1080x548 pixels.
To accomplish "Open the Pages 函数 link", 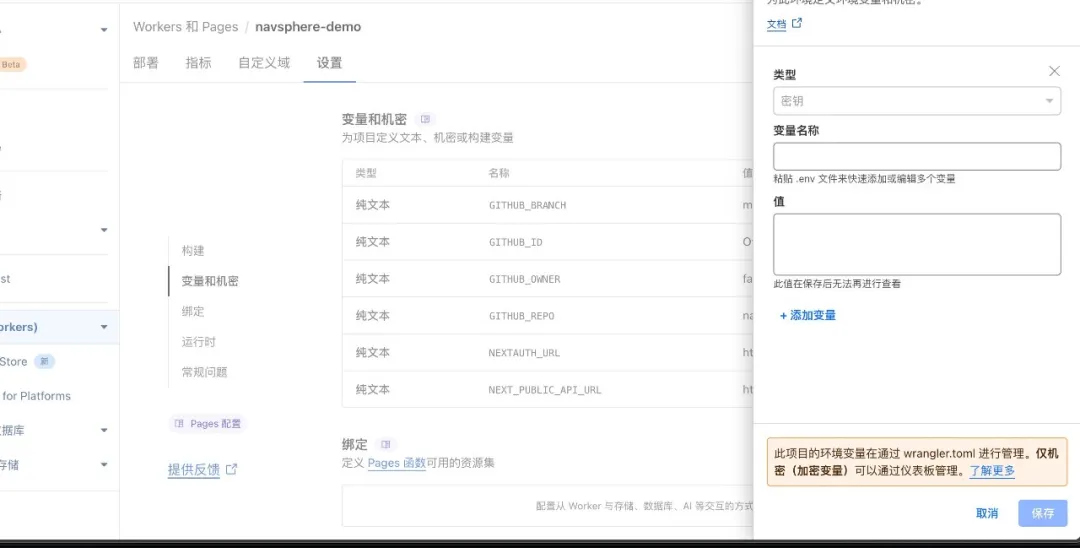I will point(397,463).
